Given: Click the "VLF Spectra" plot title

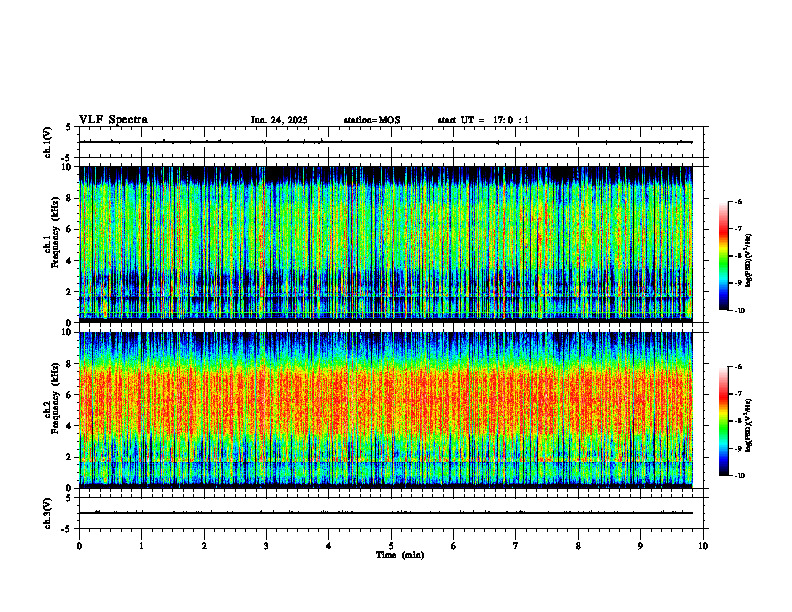Looking at the screenshot, I should coord(113,120).
